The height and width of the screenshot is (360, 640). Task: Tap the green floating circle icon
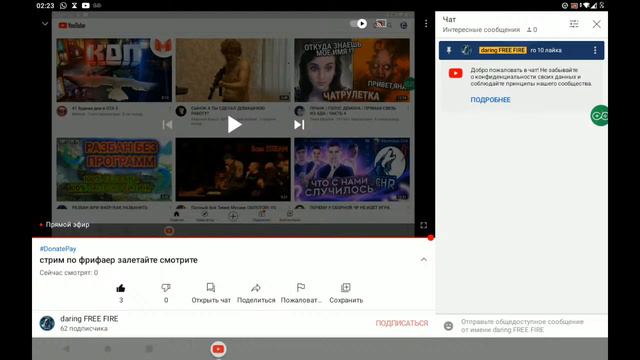coord(599,116)
